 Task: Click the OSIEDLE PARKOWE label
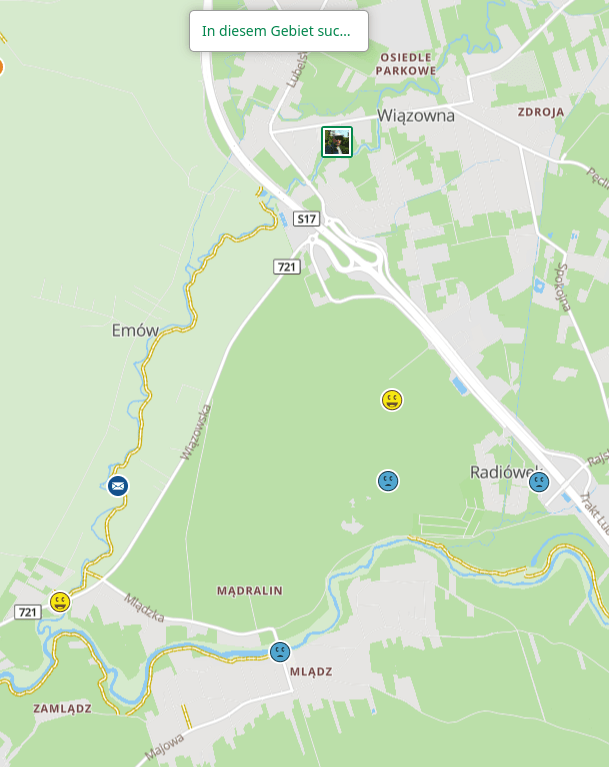point(406,64)
